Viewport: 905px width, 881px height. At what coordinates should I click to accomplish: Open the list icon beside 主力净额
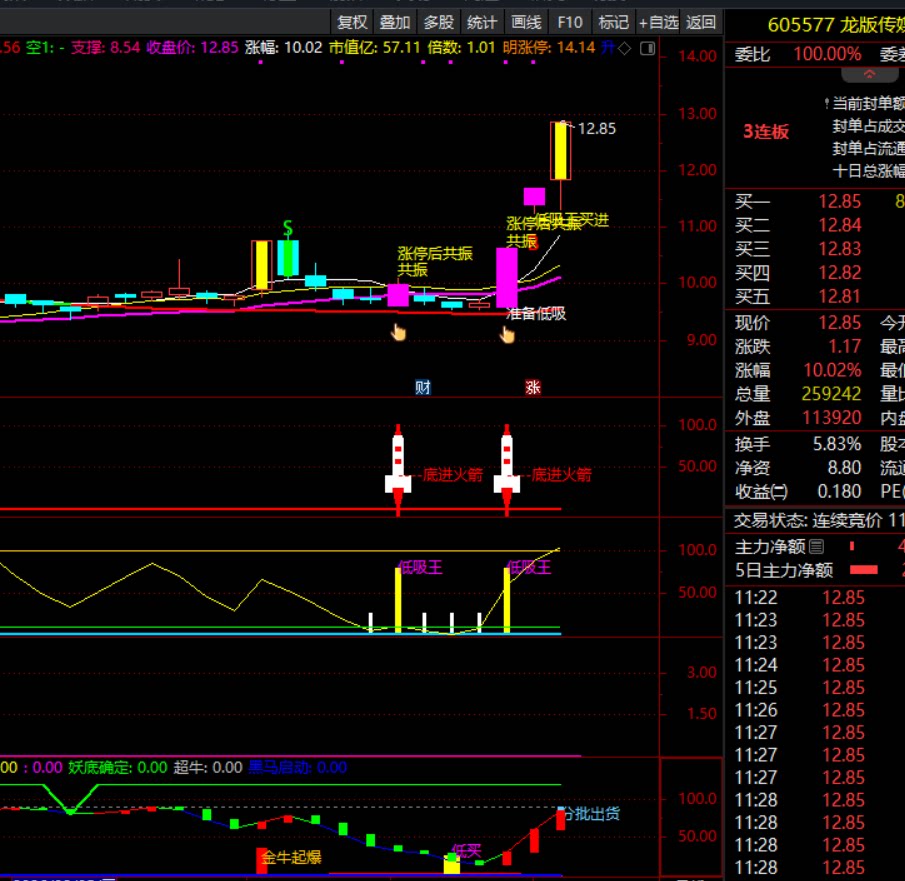tap(816, 546)
